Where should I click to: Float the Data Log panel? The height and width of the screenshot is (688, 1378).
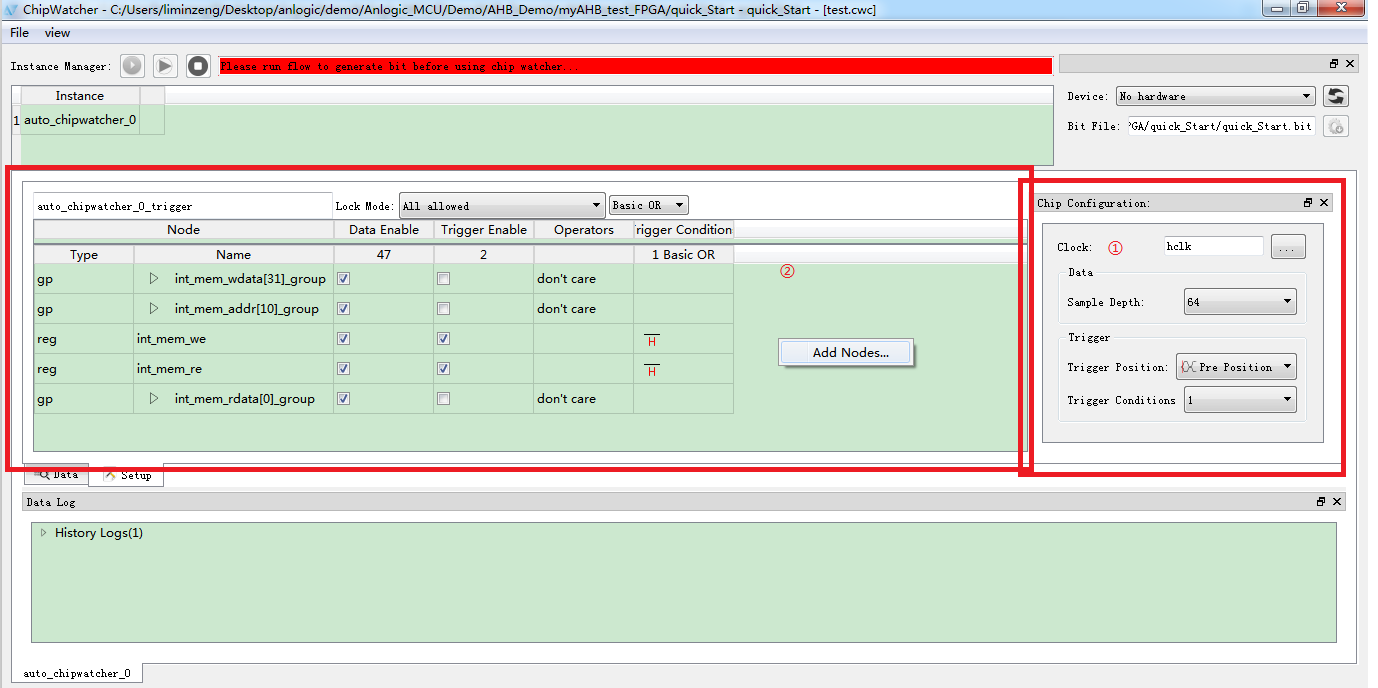pyautogui.click(x=1321, y=502)
